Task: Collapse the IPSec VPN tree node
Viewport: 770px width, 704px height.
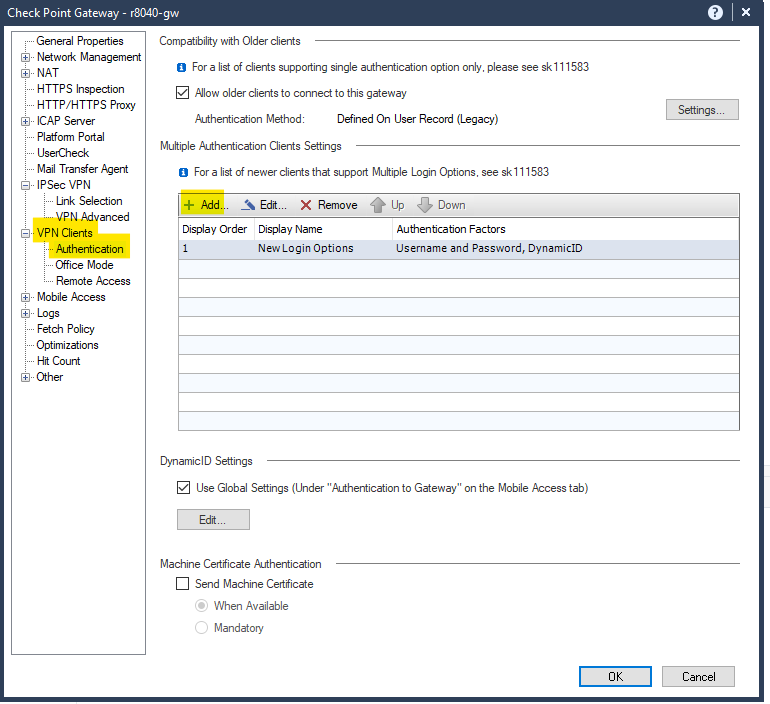Action: [x=26, y=186]
